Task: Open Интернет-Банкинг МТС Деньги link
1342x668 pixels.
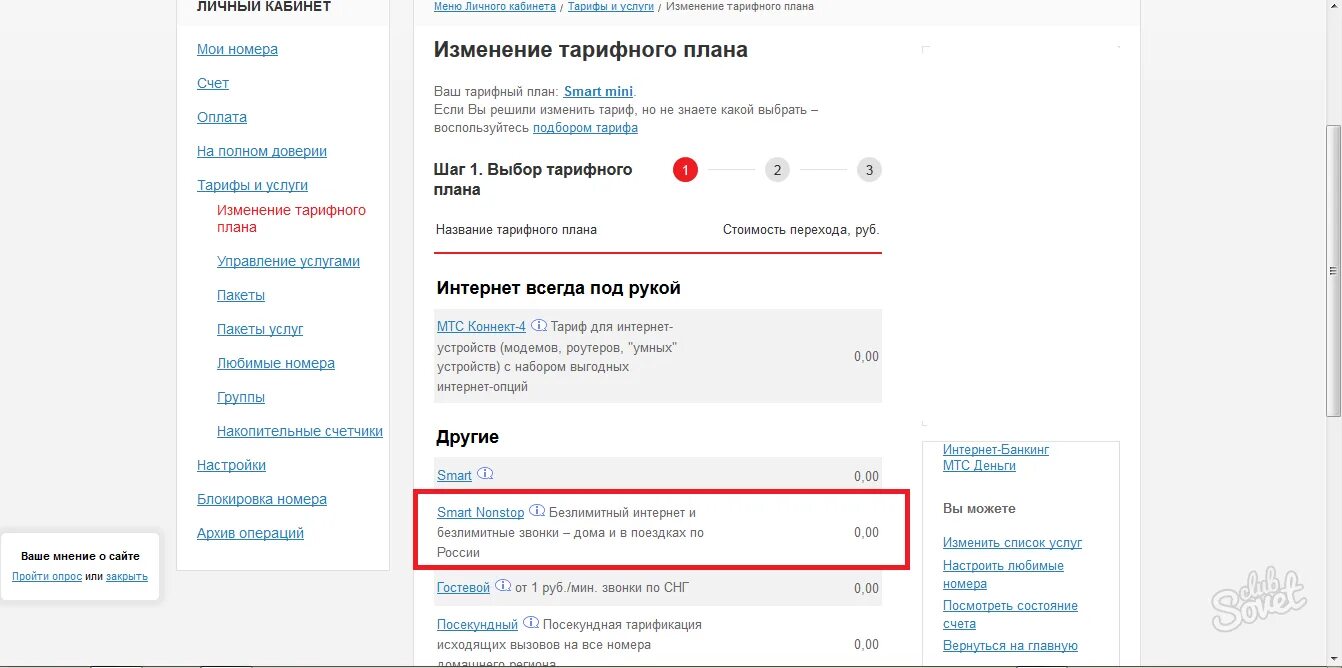Action: click(x=996, y=458)
